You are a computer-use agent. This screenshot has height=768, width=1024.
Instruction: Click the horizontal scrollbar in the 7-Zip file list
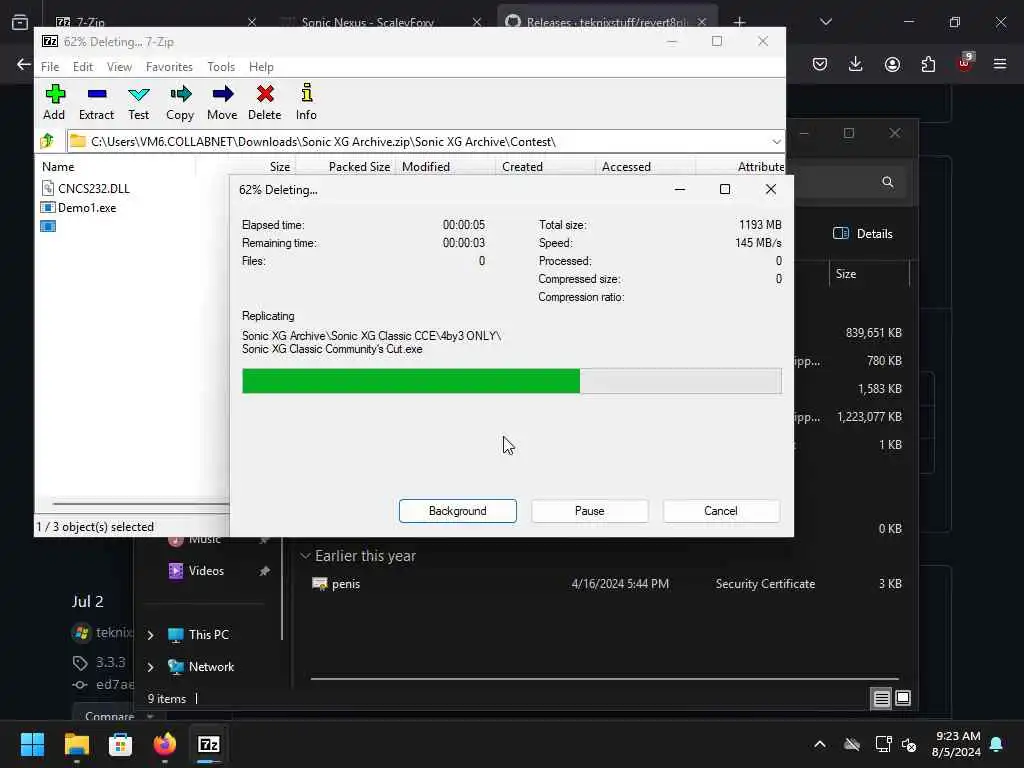[x=140, y=504]
